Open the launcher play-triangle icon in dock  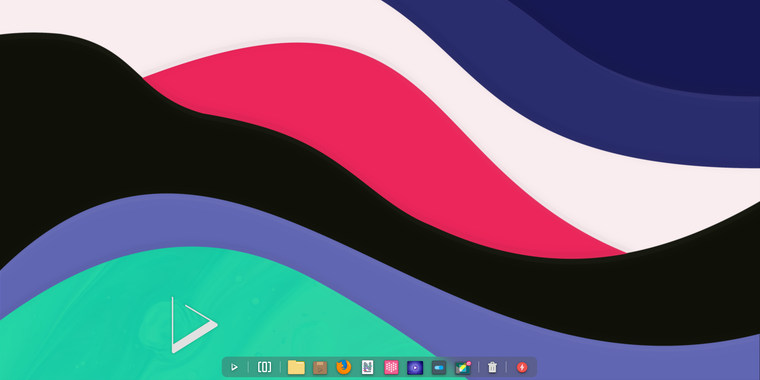(235, 367)
